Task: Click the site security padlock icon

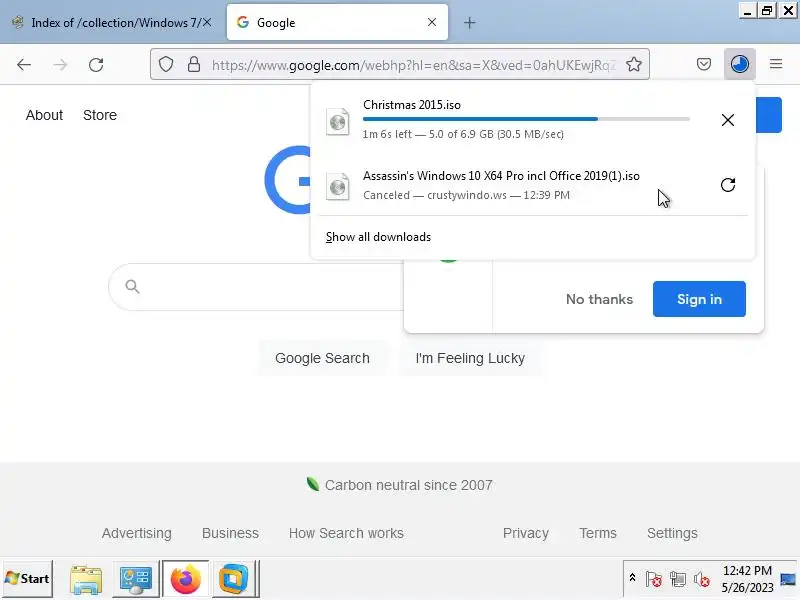Action: coord(193,65)
